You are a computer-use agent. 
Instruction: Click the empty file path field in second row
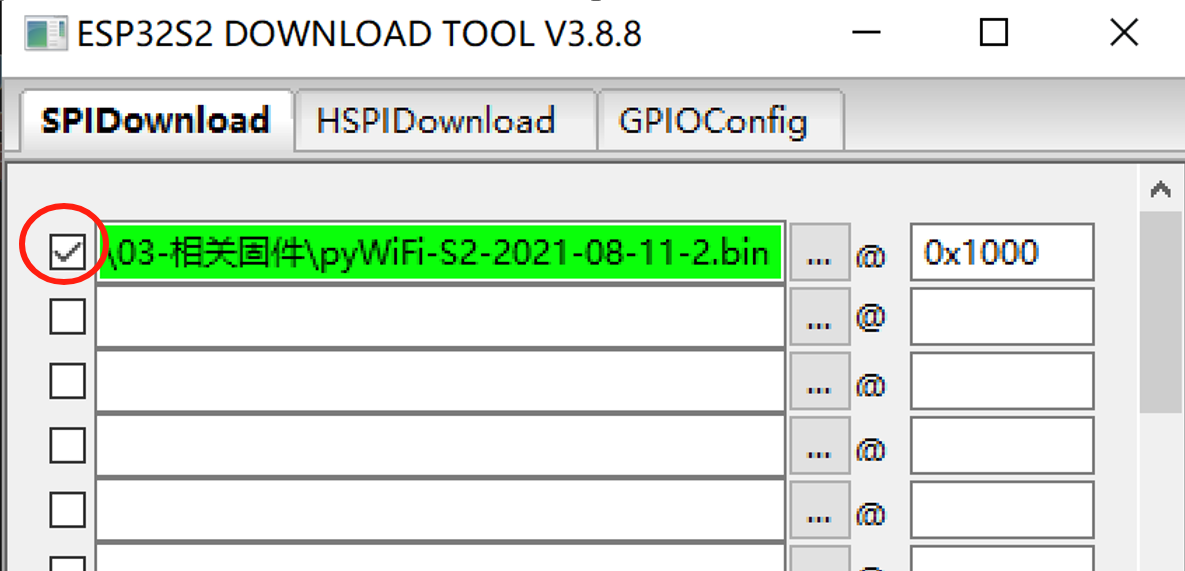click(441, 316)
